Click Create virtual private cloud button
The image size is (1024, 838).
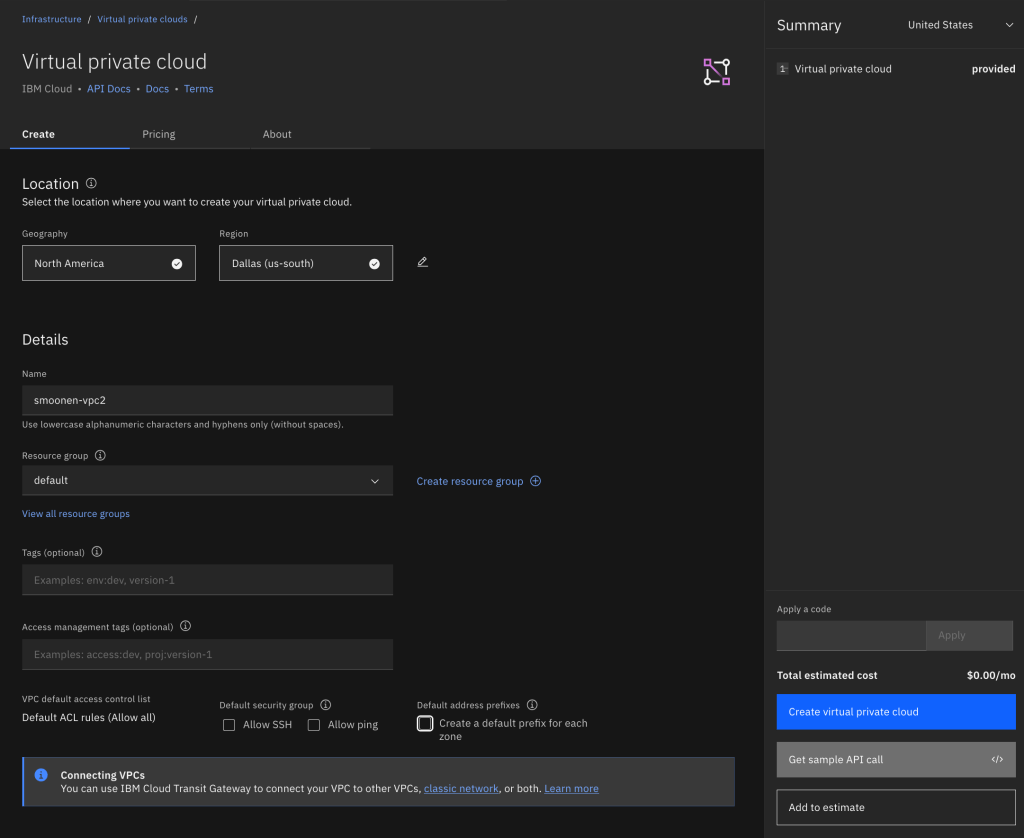point(895,712)
